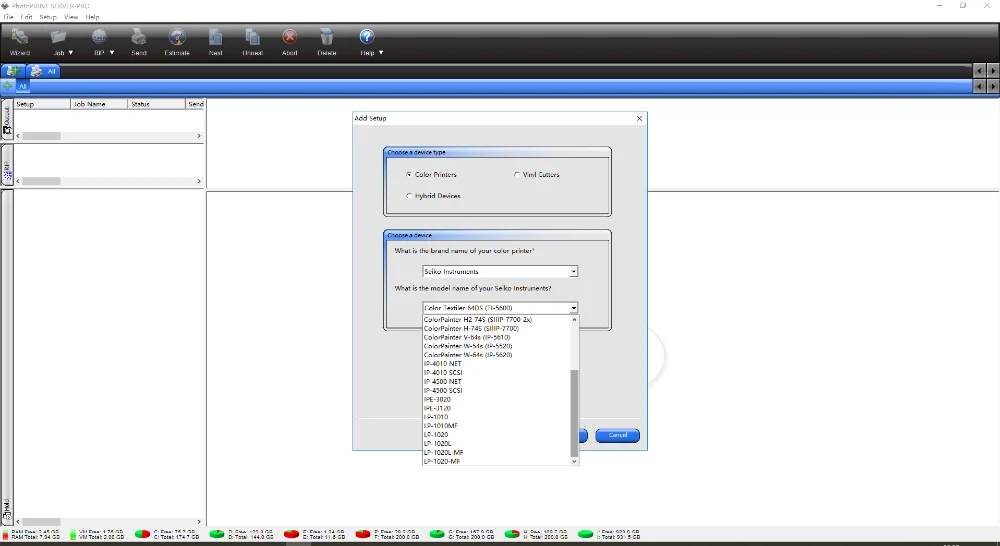Image resolution: width=1000 pixels, height=546 pixels.
Task: Sort by the Status column header
Action: [x=156, y=104]
